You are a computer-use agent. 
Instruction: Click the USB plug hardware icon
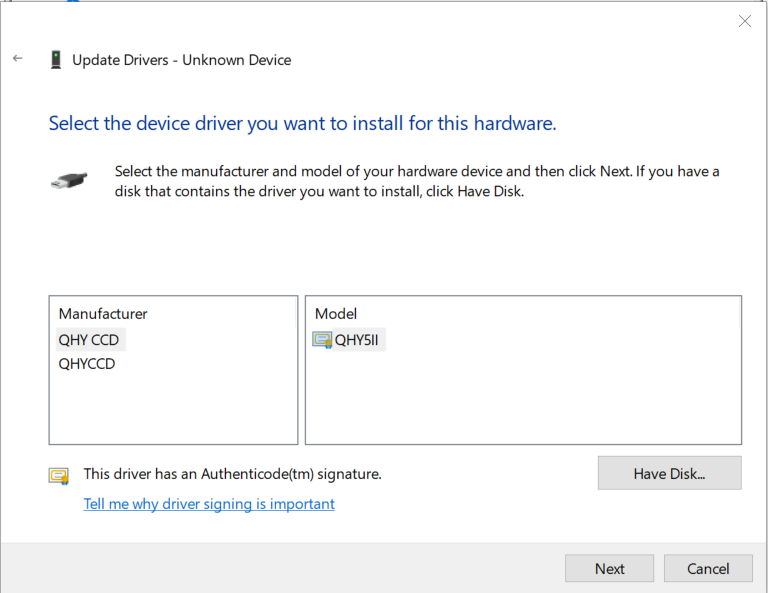69,181
